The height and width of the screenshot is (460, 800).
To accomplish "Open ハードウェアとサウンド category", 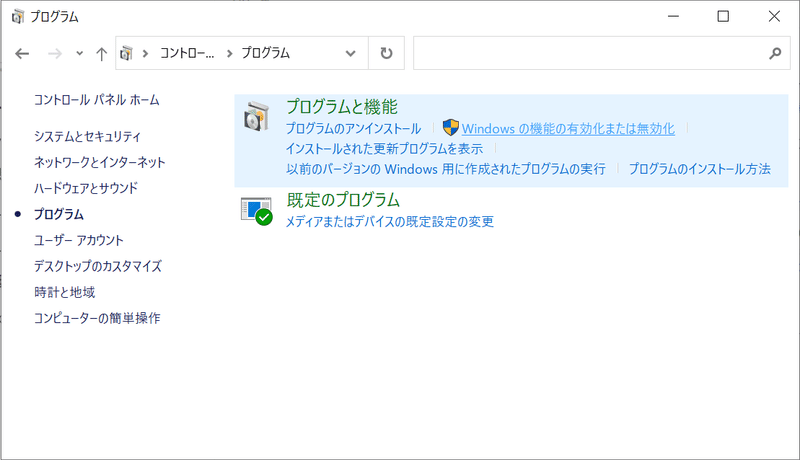I will point(86,188).
